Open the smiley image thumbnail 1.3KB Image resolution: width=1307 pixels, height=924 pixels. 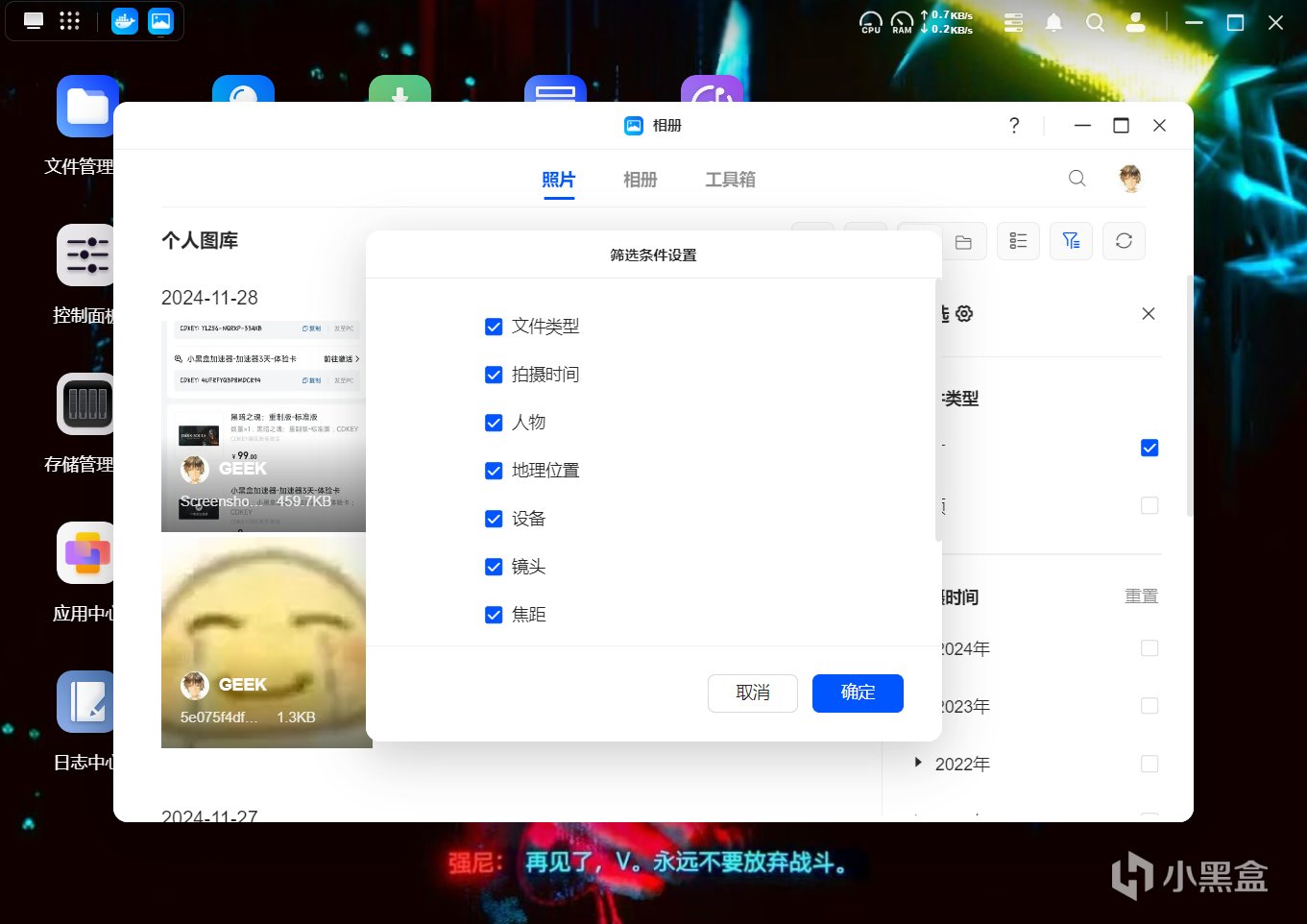pos(266,641)
